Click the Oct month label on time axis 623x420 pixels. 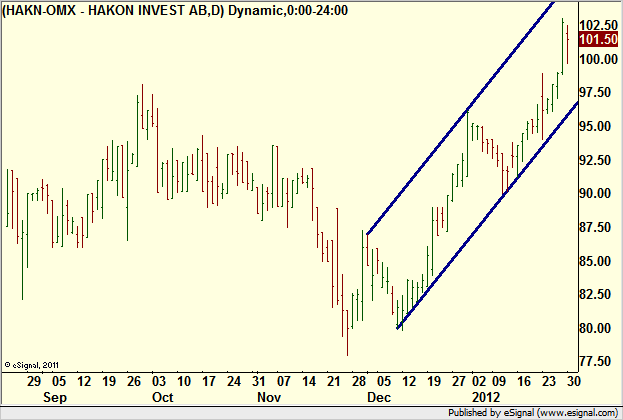coord(163,397)
